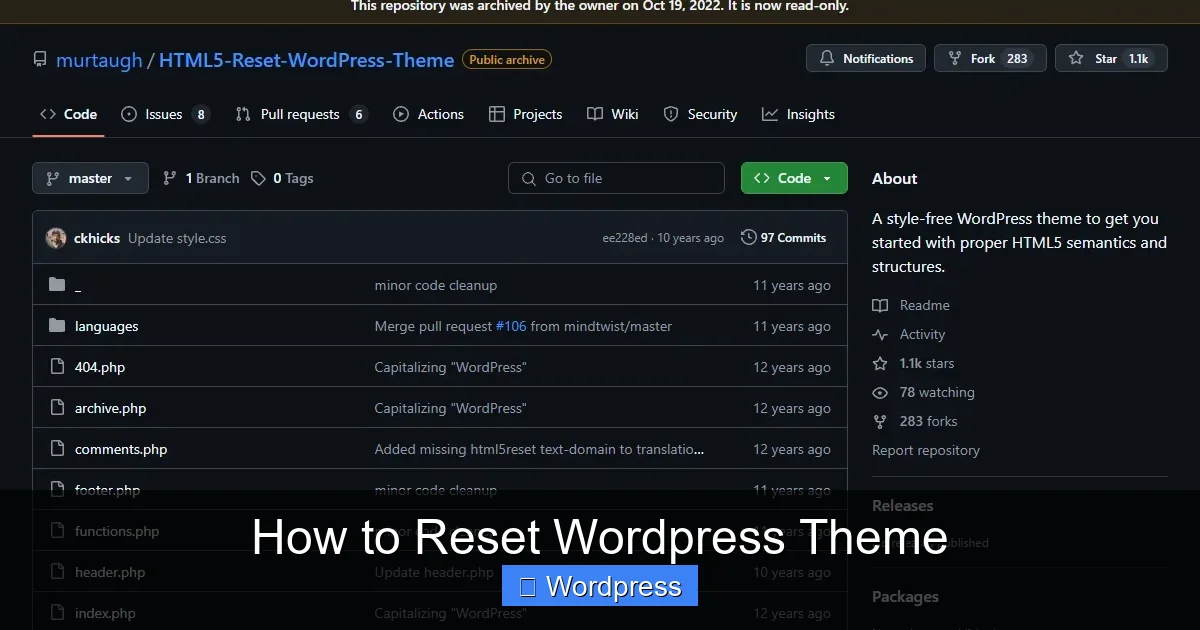Open pull request #106 link
Image resolution: width=1200 pixels, height=630 pixels.
[x=511, y=326]
